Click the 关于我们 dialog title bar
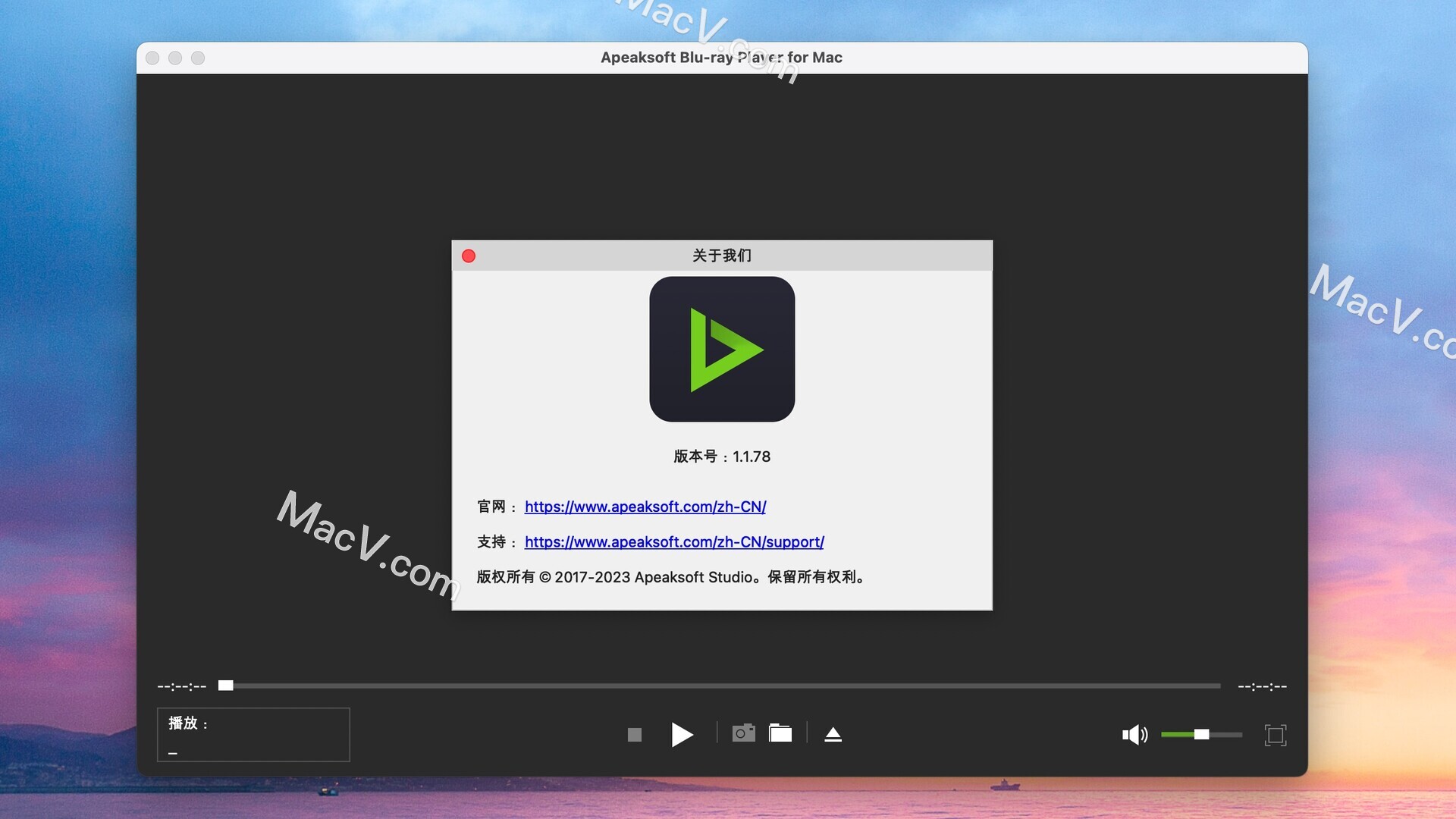This screenshot has height=819, width=1456. (x=722, y=256)
